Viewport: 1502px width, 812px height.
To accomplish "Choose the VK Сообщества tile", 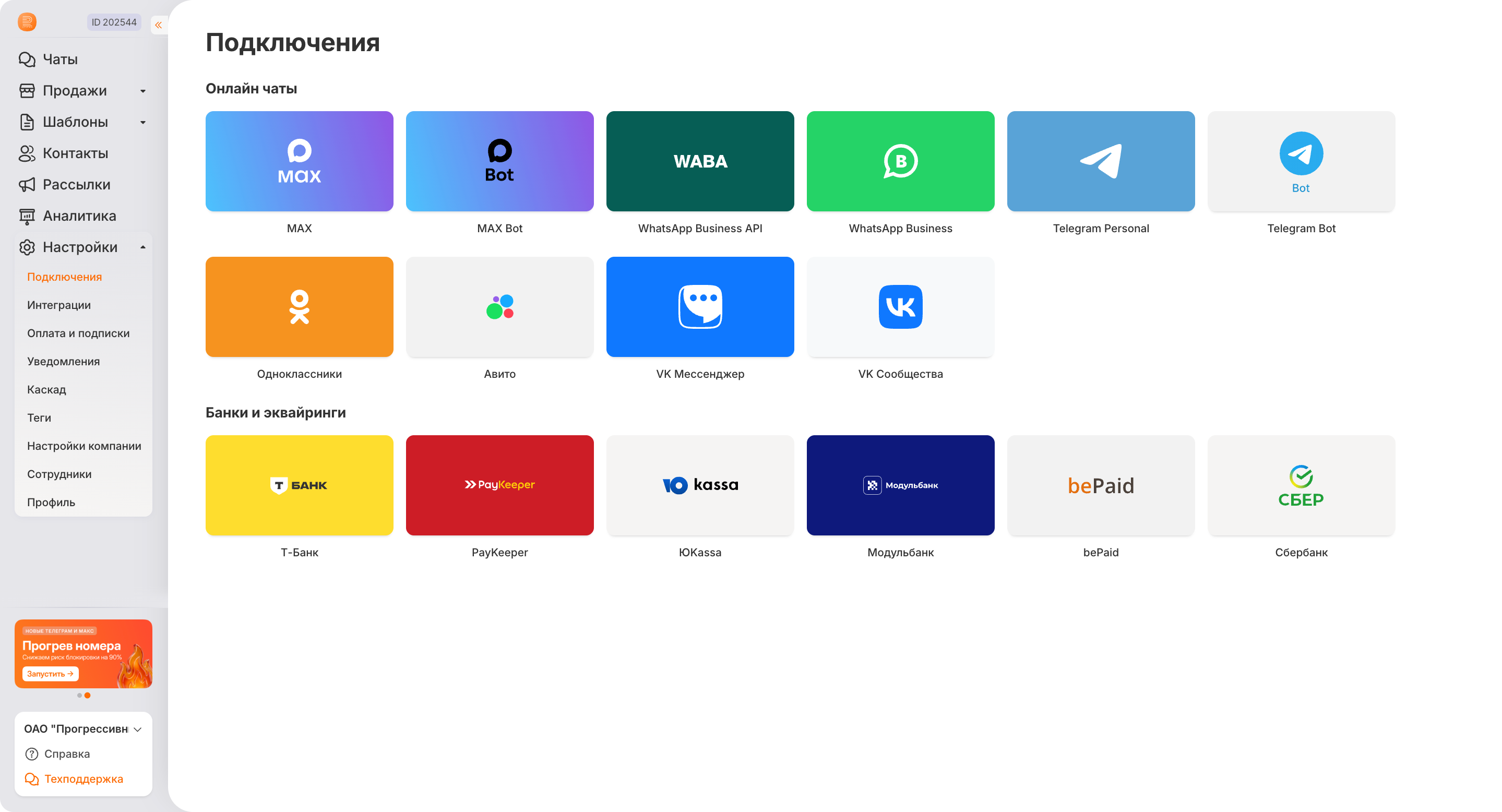I will pos(900,307).
